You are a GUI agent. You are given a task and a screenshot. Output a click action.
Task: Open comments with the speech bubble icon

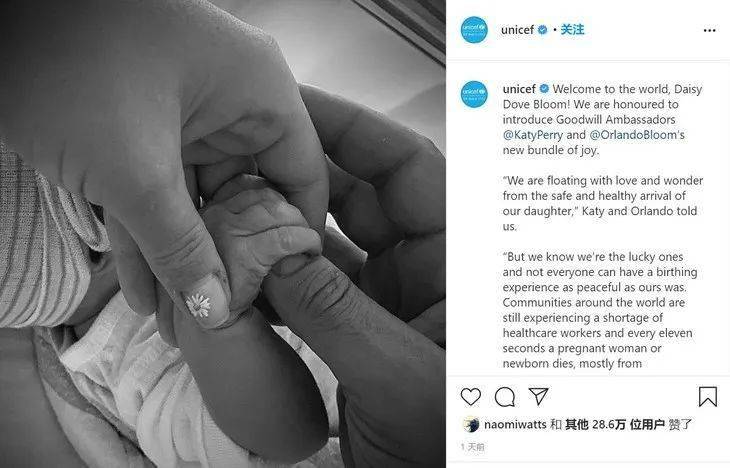click(505, 397)
